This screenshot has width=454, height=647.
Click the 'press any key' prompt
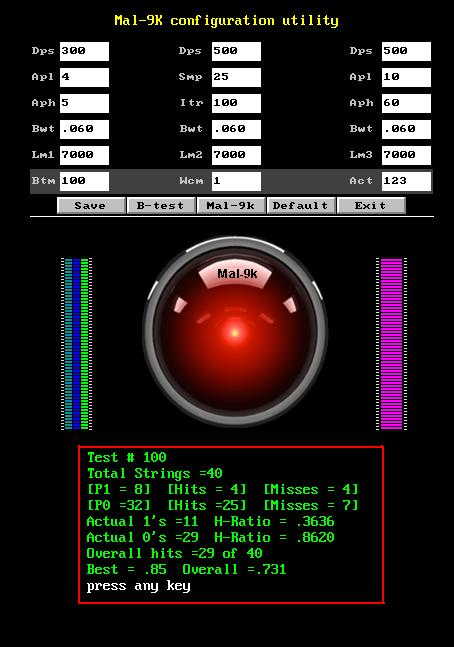pyautogui.click(x=139, y=586)
